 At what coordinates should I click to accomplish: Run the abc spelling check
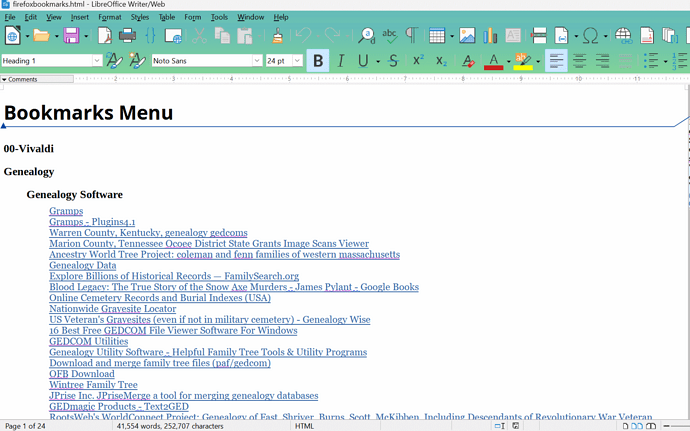(389, 36)
